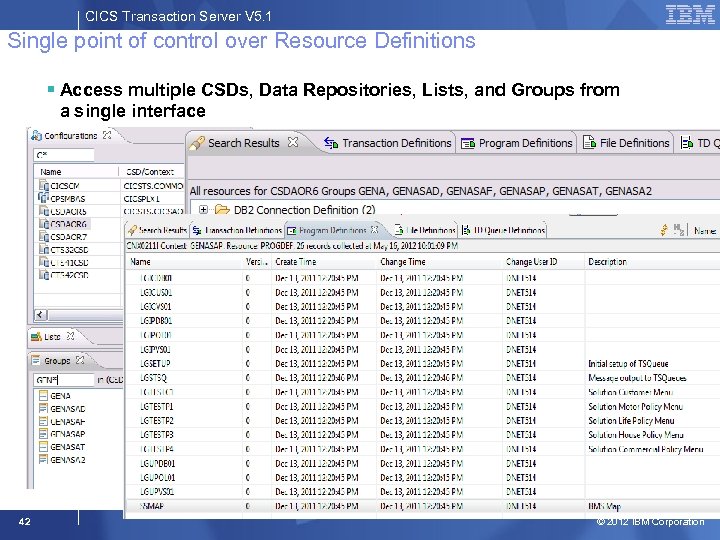
Task: Select the LGUPVS01 program row
Action: tap(422, 492)
